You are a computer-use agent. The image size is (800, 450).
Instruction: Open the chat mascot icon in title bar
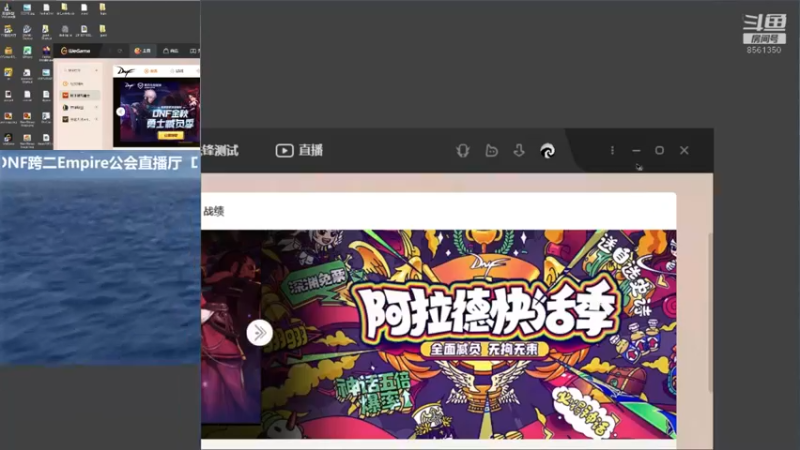pyautogui.click(x=491, y=151)
